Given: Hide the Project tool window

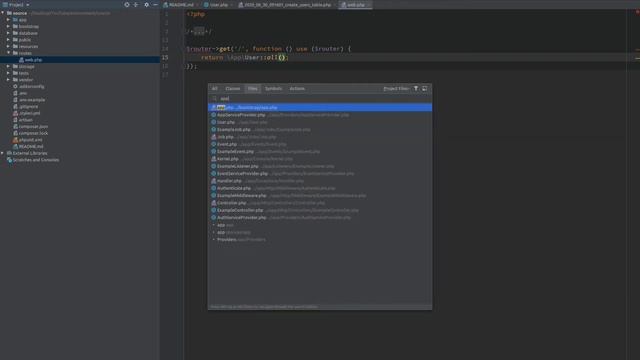Looking at the screenshot, I should point(156,4).
